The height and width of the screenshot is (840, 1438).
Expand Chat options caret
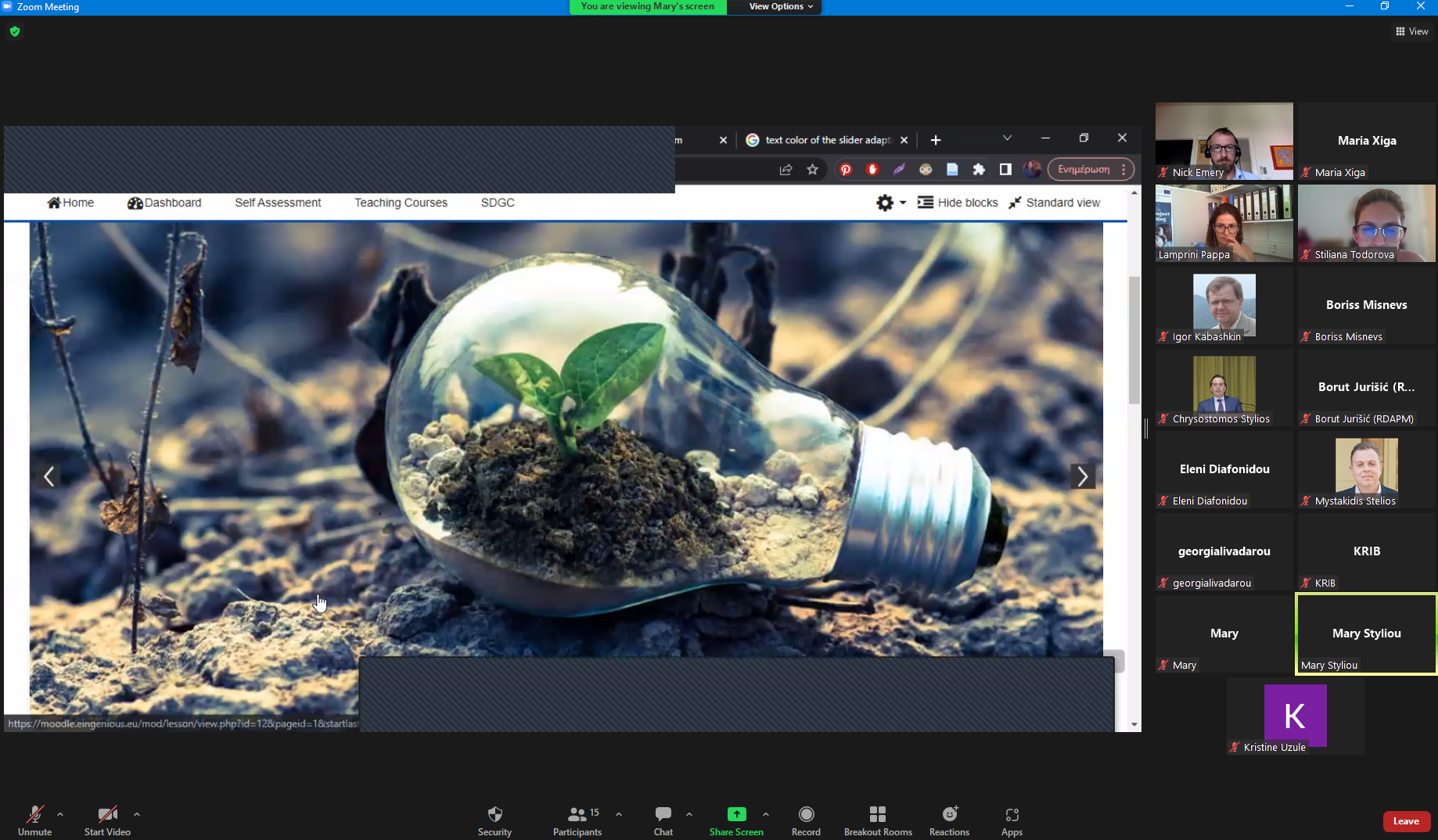(689, 814)
